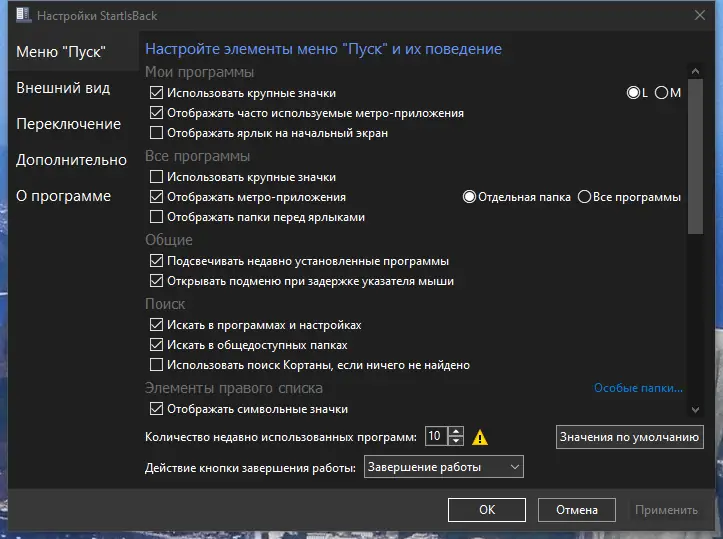Viewport: 723px width, 539px height.
Task: Click the Поиск section heading
Action: pyautogui.click(x=165, y=304)
